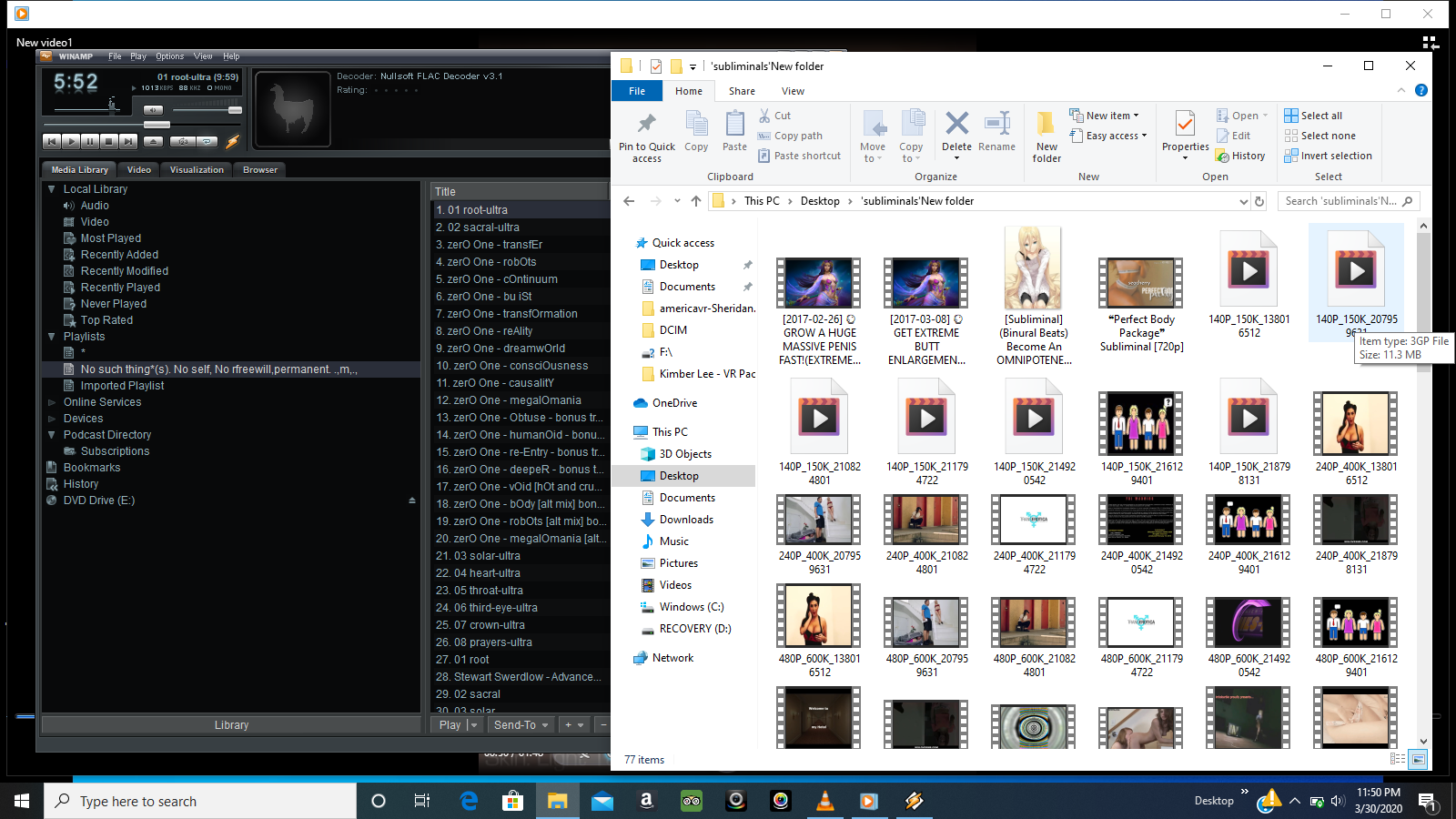Go up one folder level in Explorer
This screenshot has height=819, width=1456.
click(x=696, y=201)
